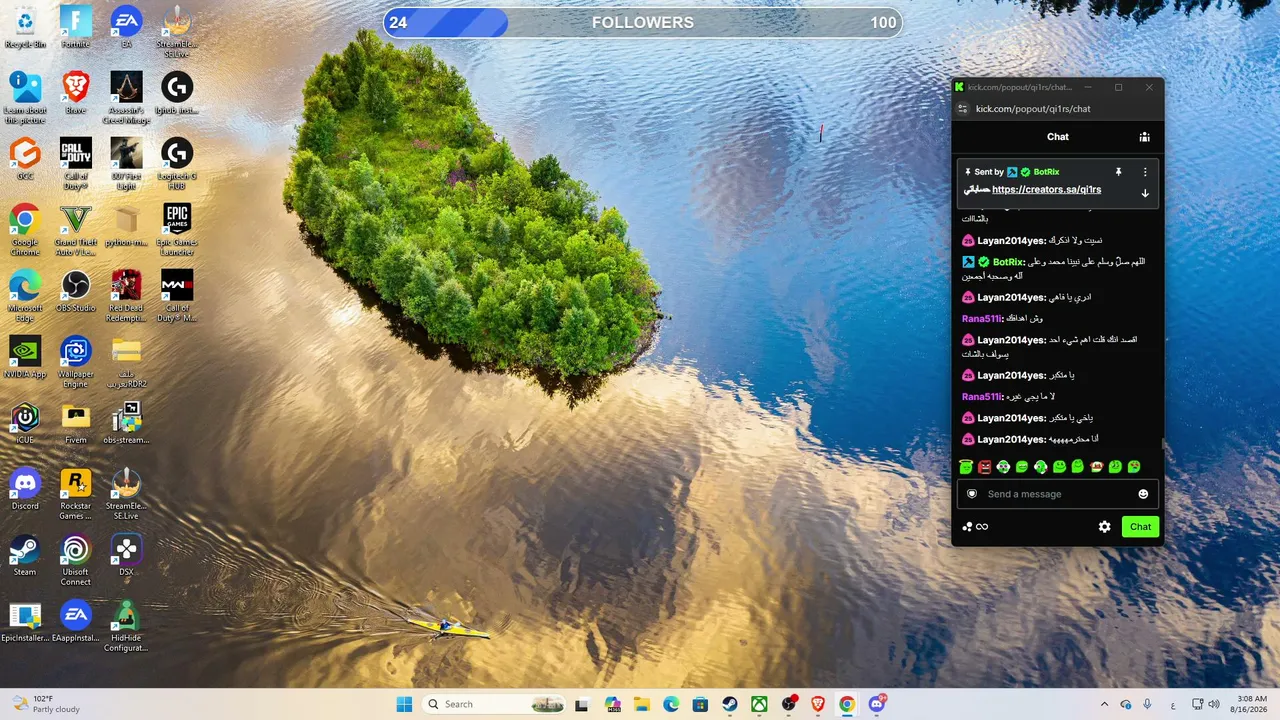
Task: Open the Windows Start menu
Action: coord(404,704)
